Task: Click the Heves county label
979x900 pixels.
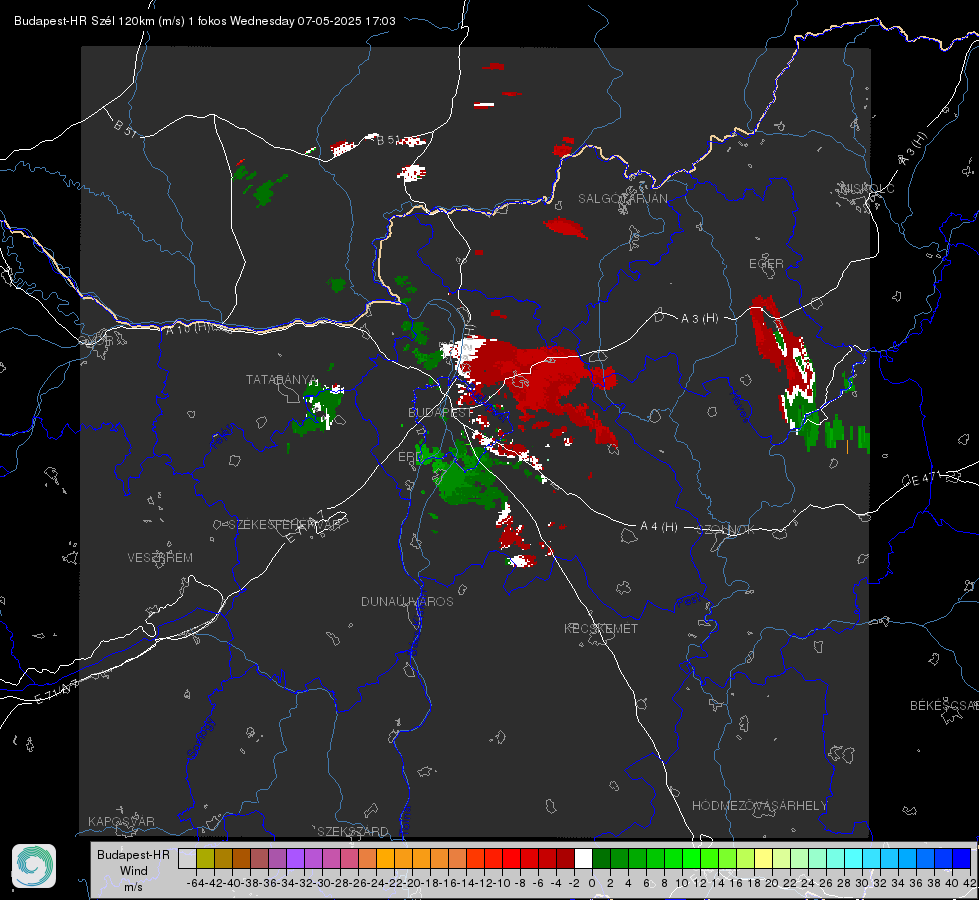Action: pyautogui.click(x=739, y=405)
